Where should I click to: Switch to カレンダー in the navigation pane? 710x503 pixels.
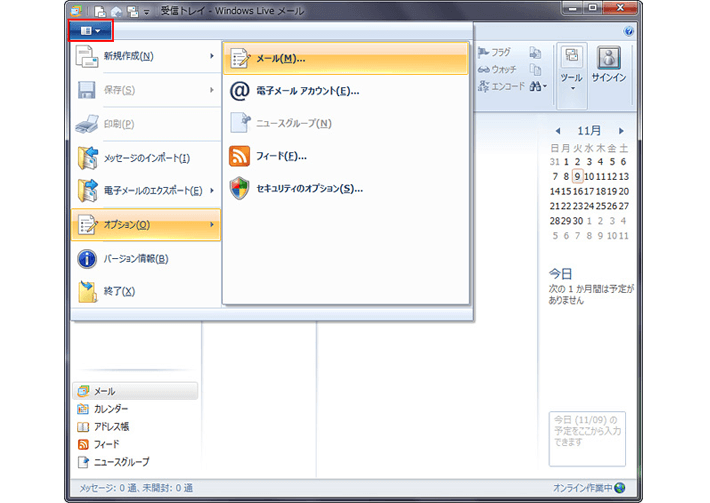tap(110, 409)
